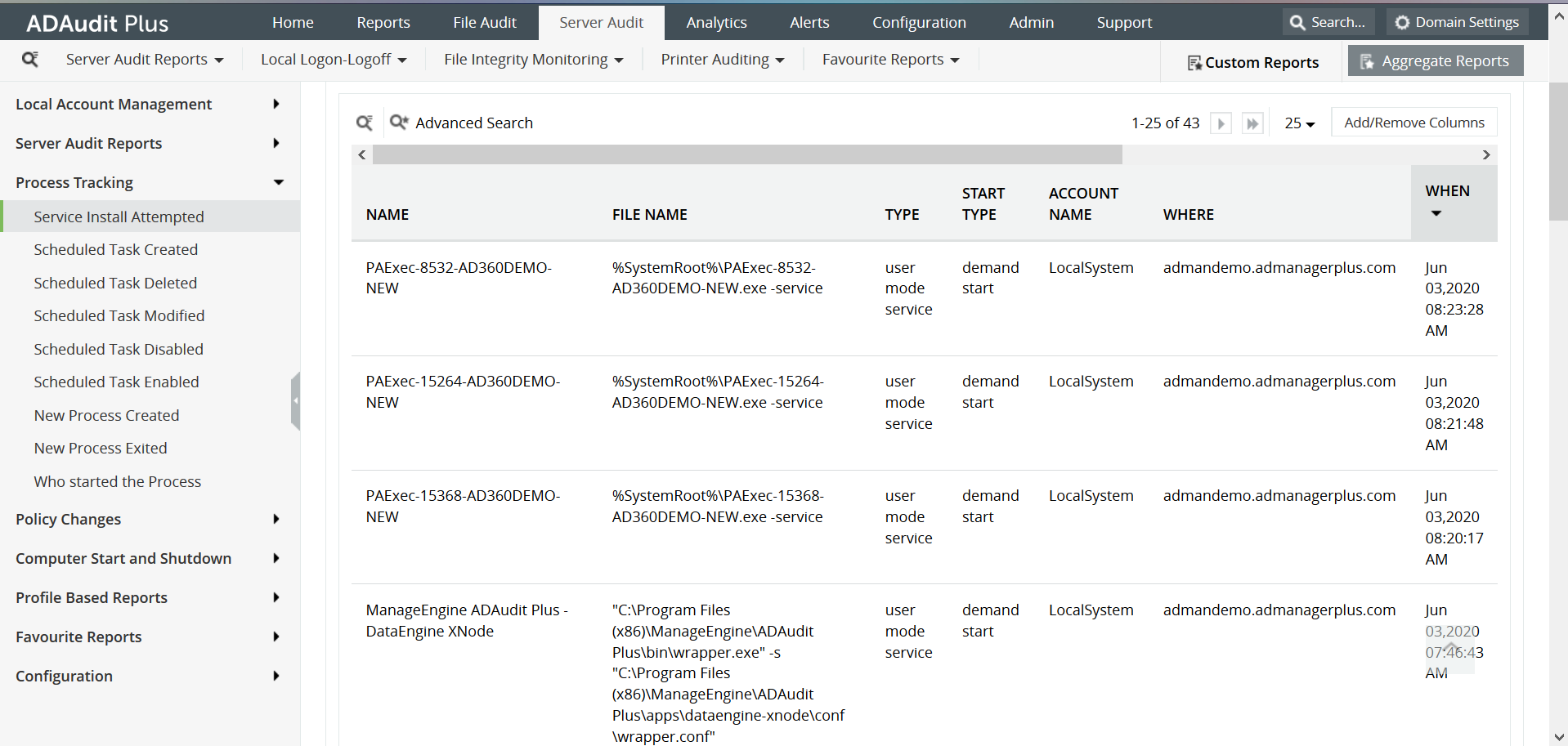
Task: Click the Advanced Search magnifier icon
Action: click(398, 121)
